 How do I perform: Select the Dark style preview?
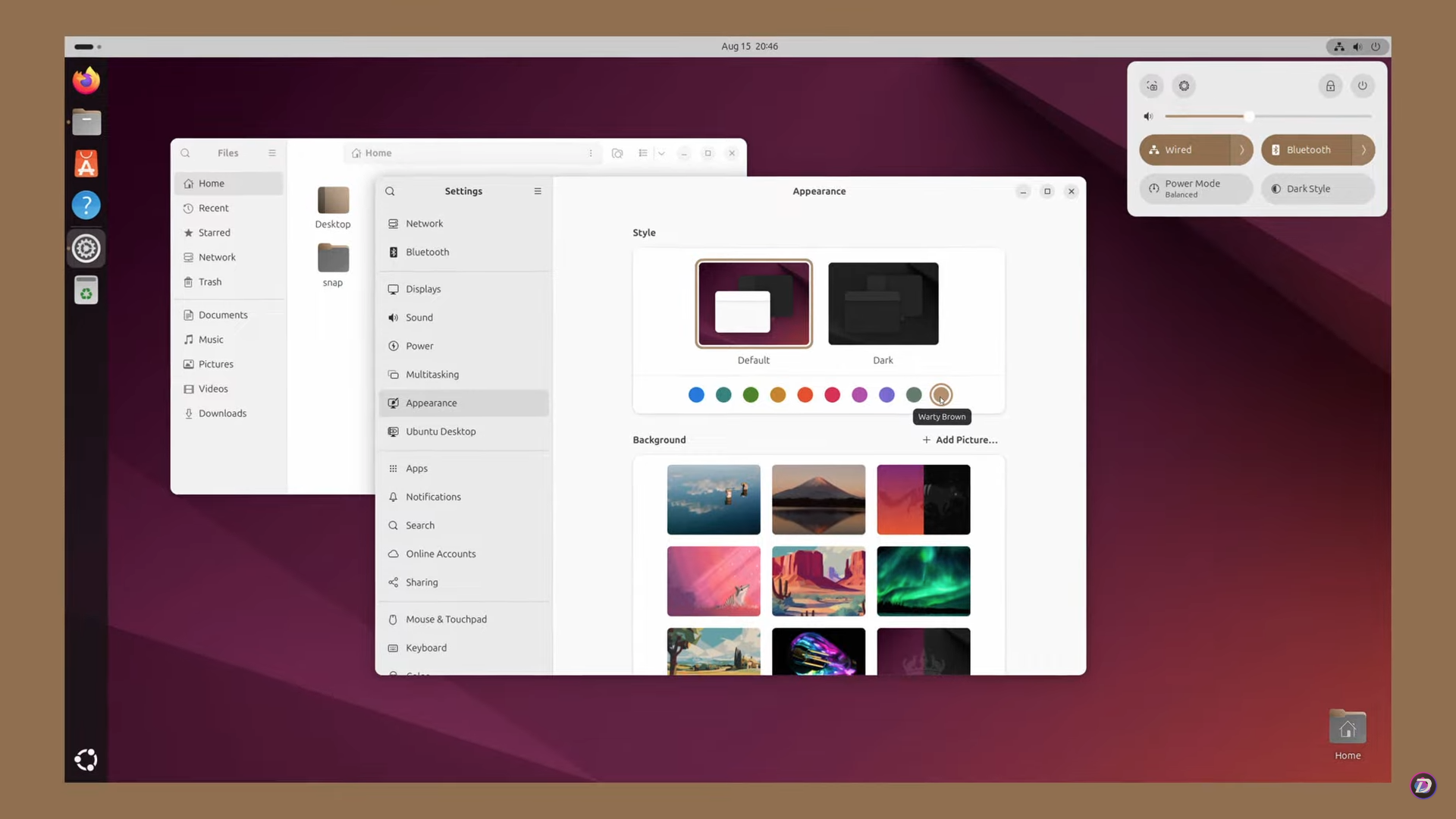882,303
